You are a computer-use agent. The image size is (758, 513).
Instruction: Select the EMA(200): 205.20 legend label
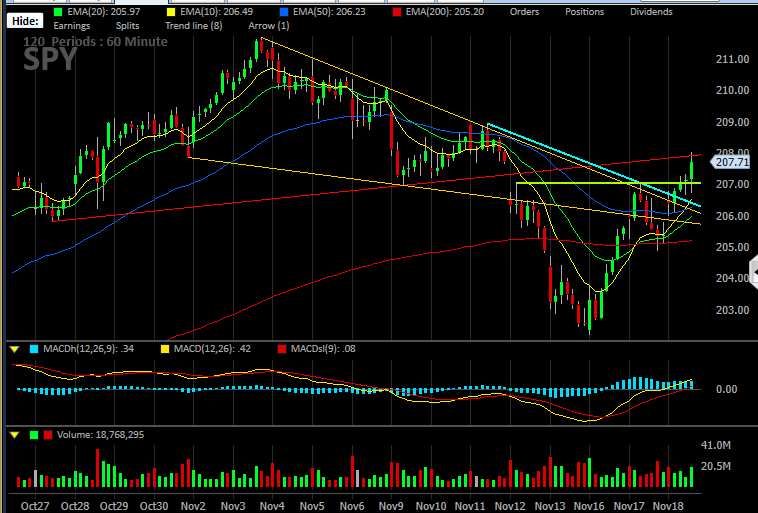point(445,12)
